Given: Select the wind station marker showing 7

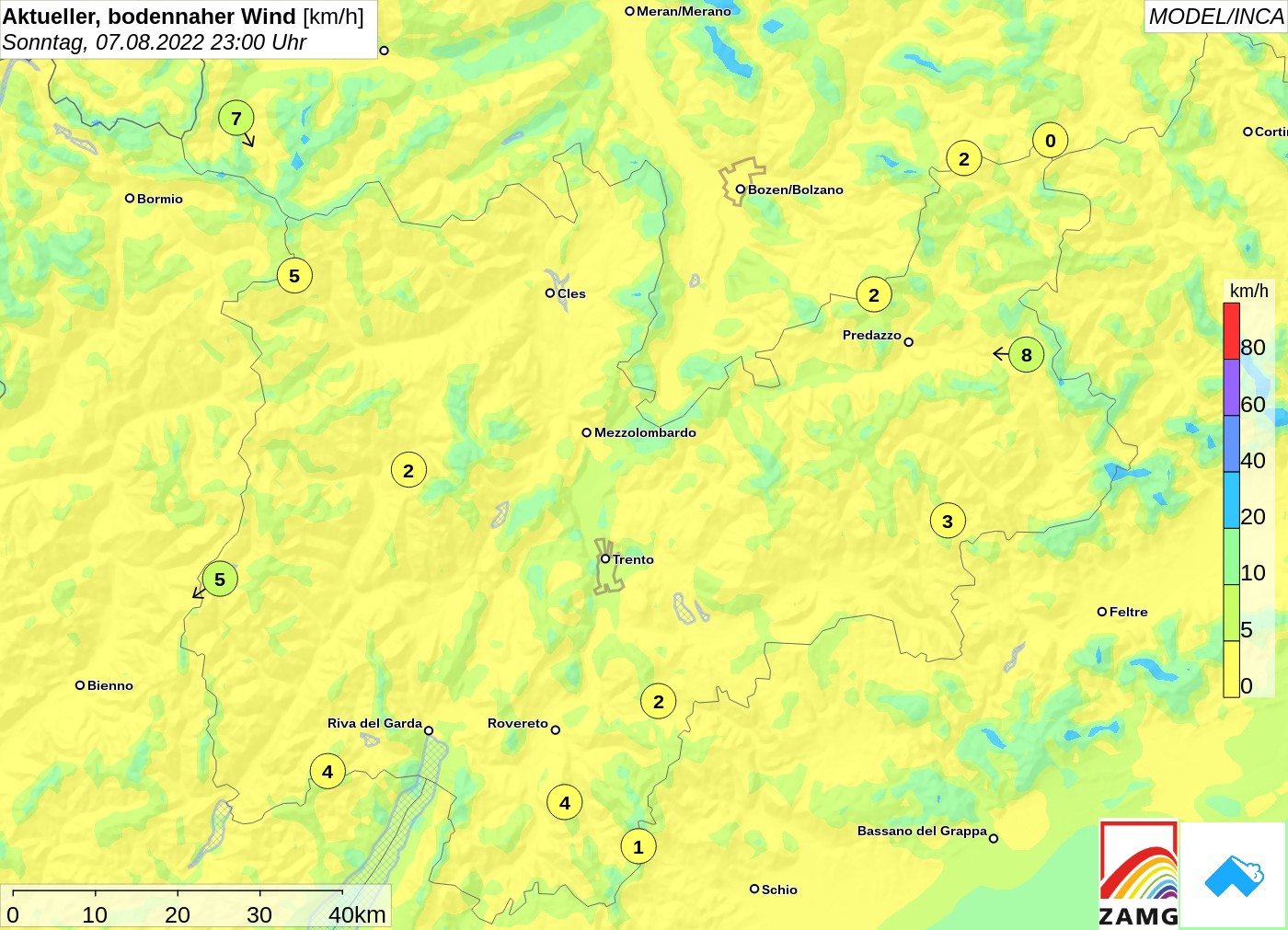Looking at the screenshot, I should (x=236, y=118).
